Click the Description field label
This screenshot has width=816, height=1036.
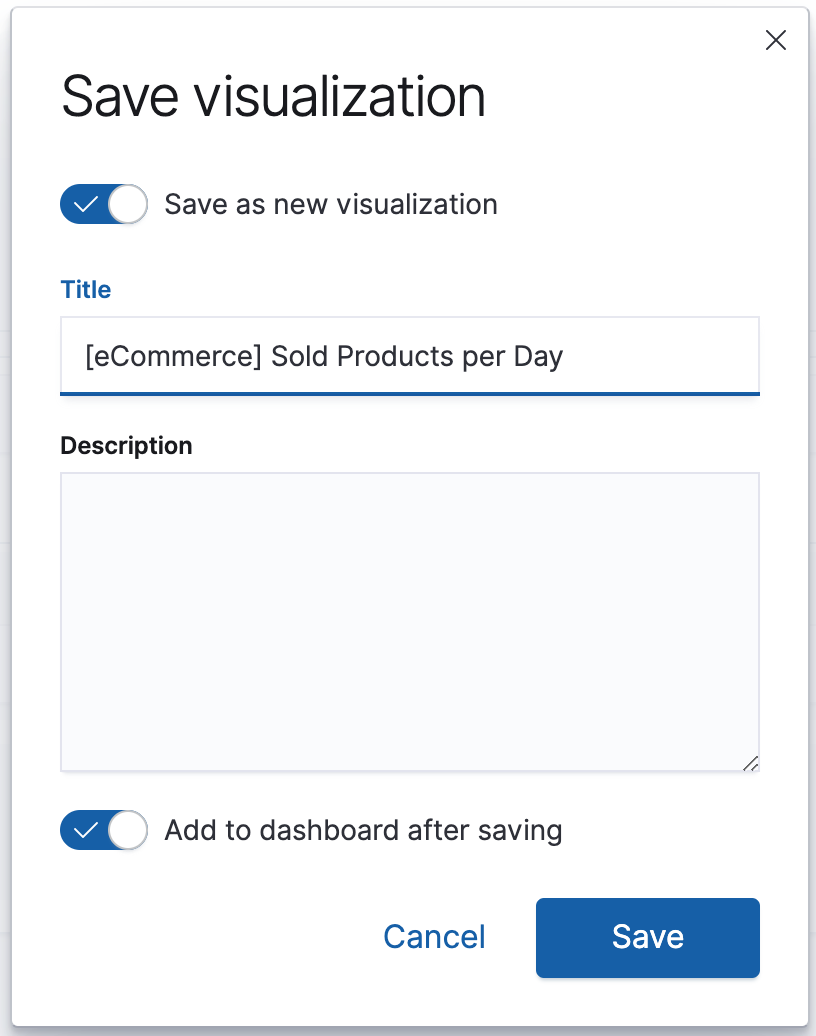126,445
